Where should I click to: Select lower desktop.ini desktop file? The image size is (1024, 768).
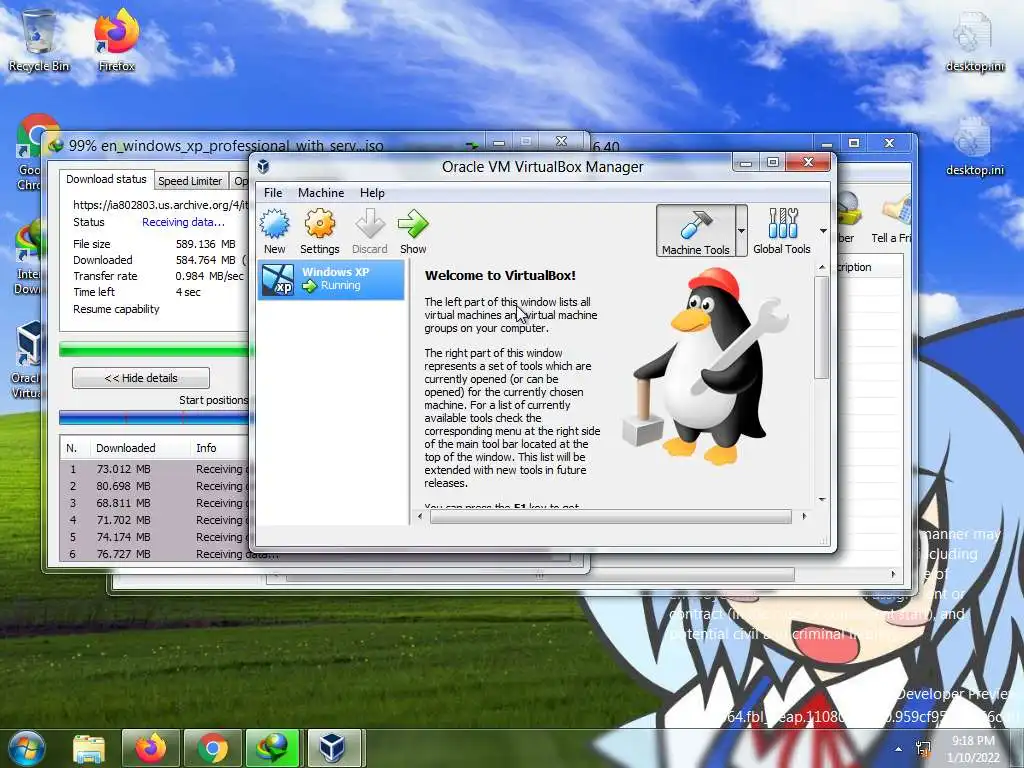point(974,146)
